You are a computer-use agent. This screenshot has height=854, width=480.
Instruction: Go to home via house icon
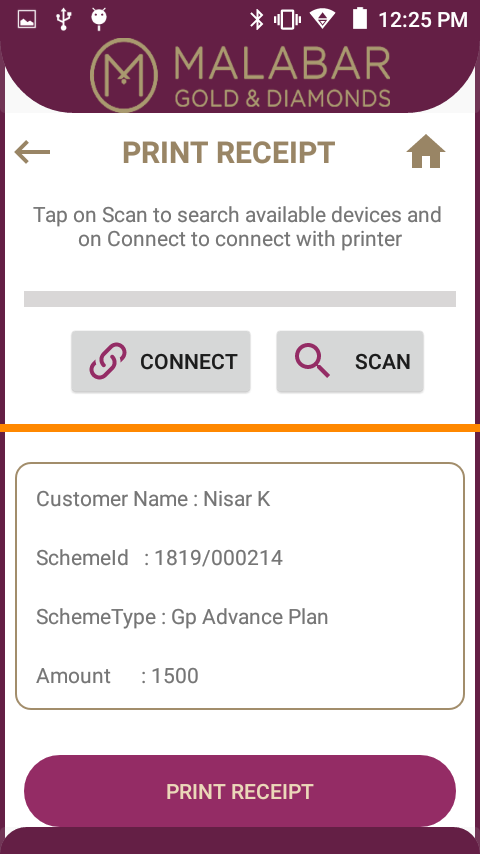pos(426,151)
